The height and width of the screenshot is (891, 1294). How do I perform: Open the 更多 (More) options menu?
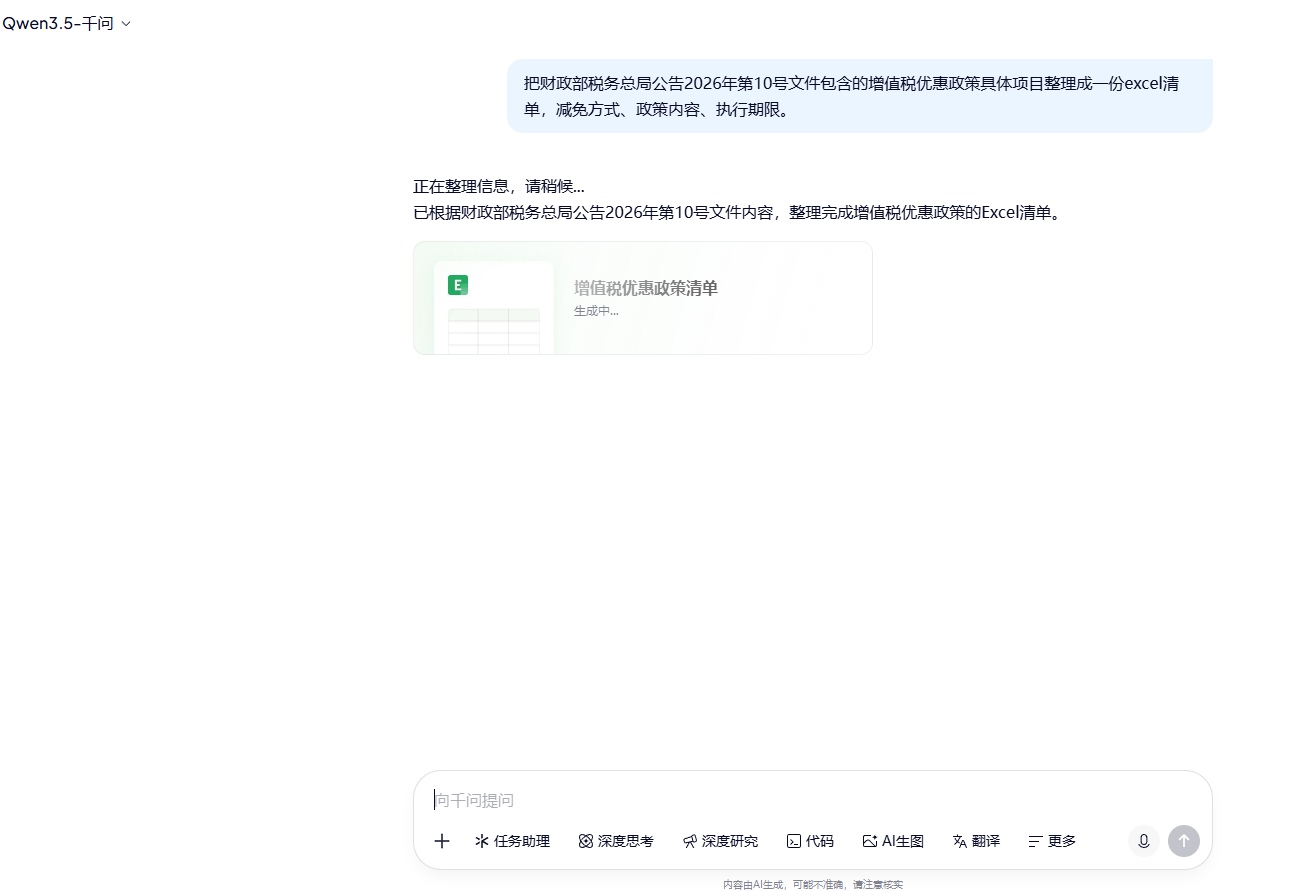tap(1050, 841)
